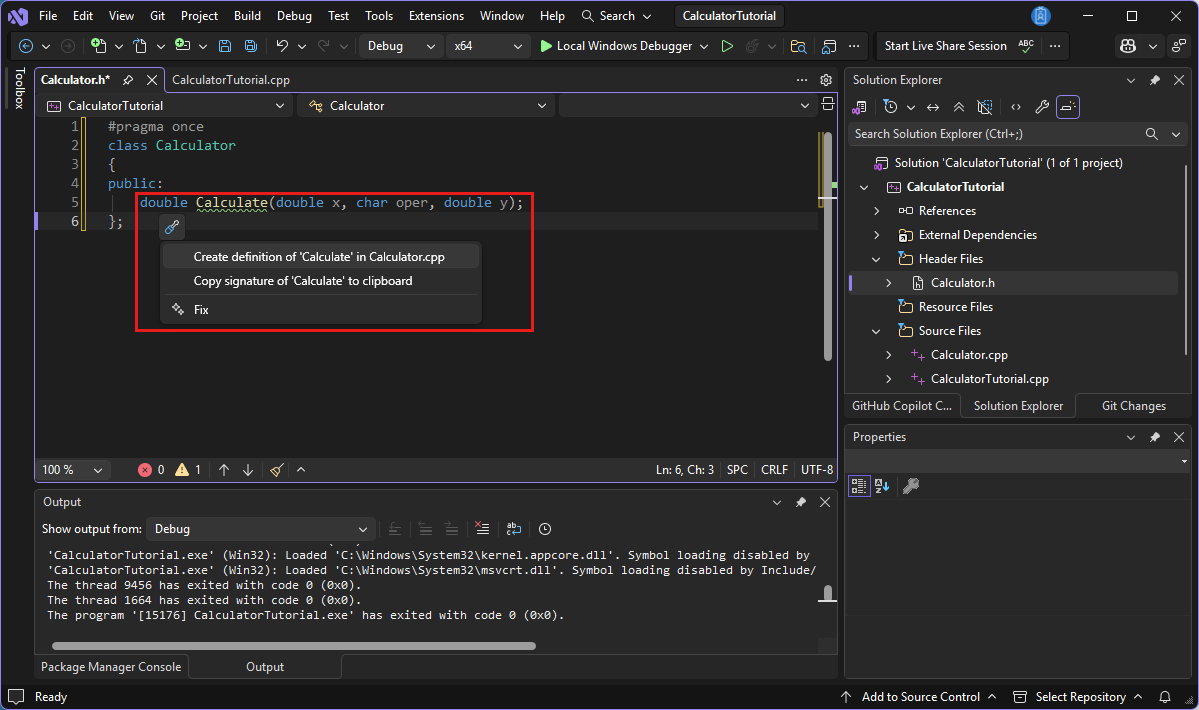Open the Solution Explorer wrench Properties icon
Viewport: 1199px width, 710px height.
coord(1041,107)
